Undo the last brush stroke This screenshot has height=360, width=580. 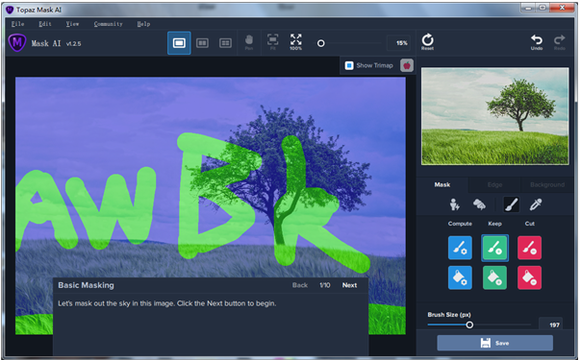(x=537, y=42)
